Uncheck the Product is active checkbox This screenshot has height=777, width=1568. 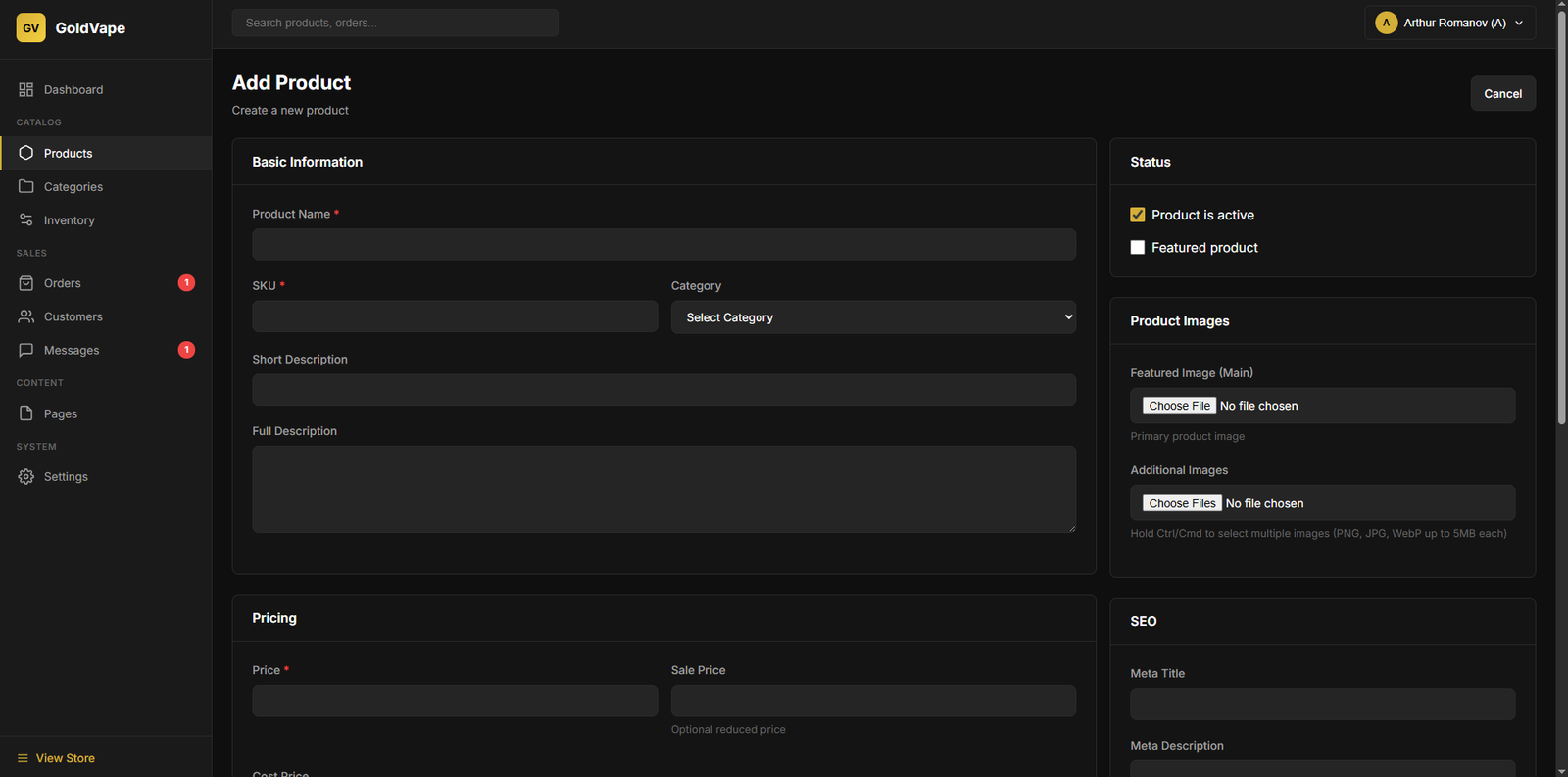[1137, 215]
